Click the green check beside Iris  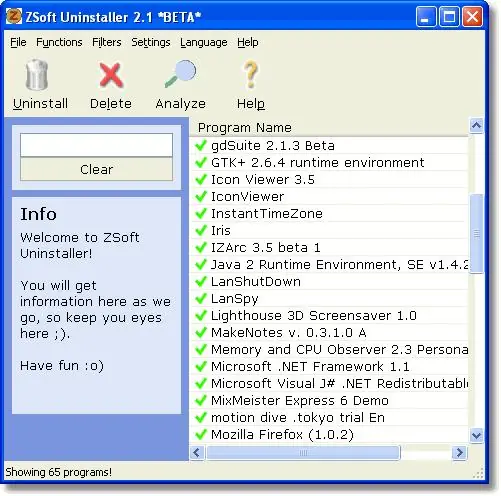tap(201, 231)
